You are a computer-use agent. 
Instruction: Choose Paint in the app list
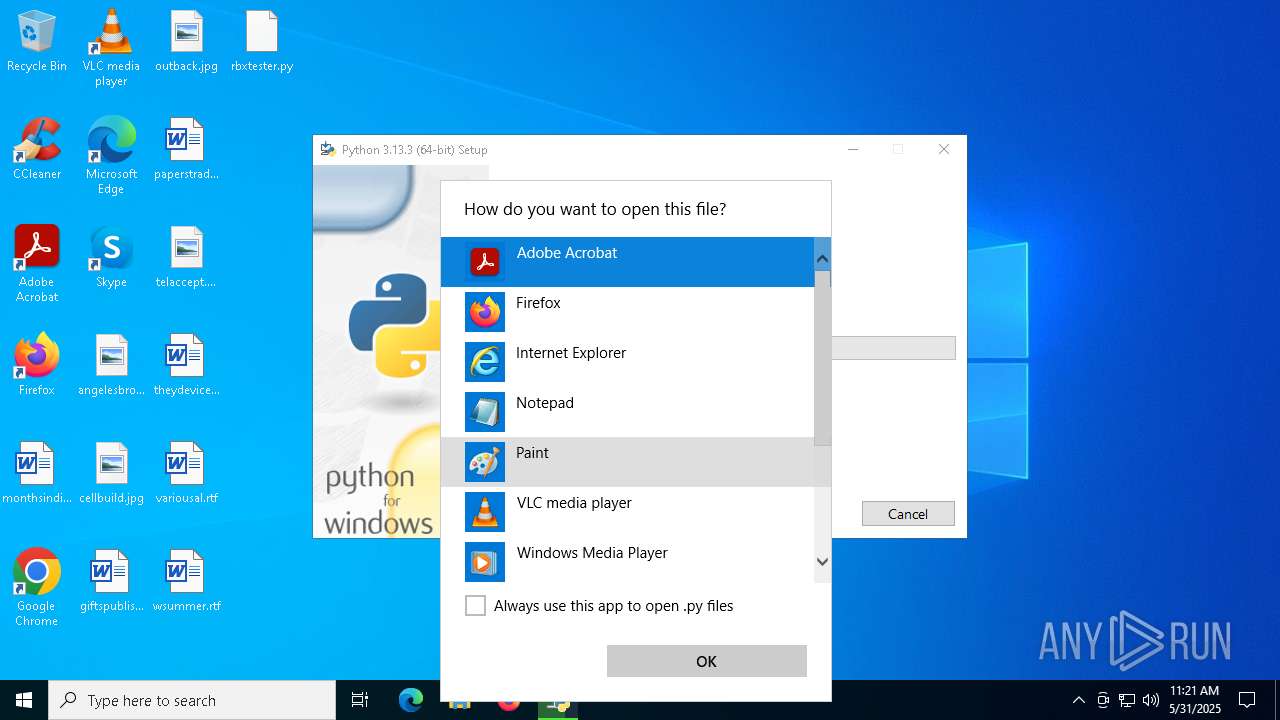tap(628, 462)
